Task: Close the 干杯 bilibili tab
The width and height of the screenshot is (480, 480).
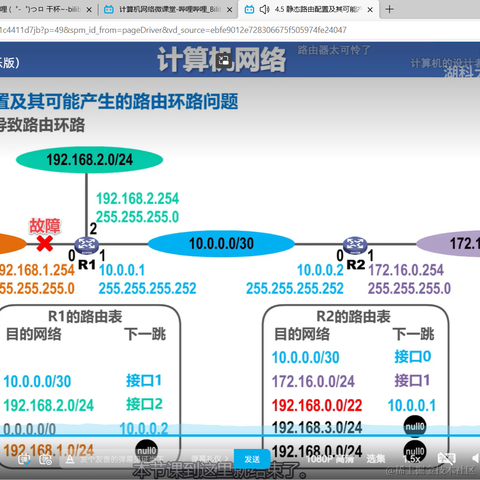Action: tap(89, 10)
